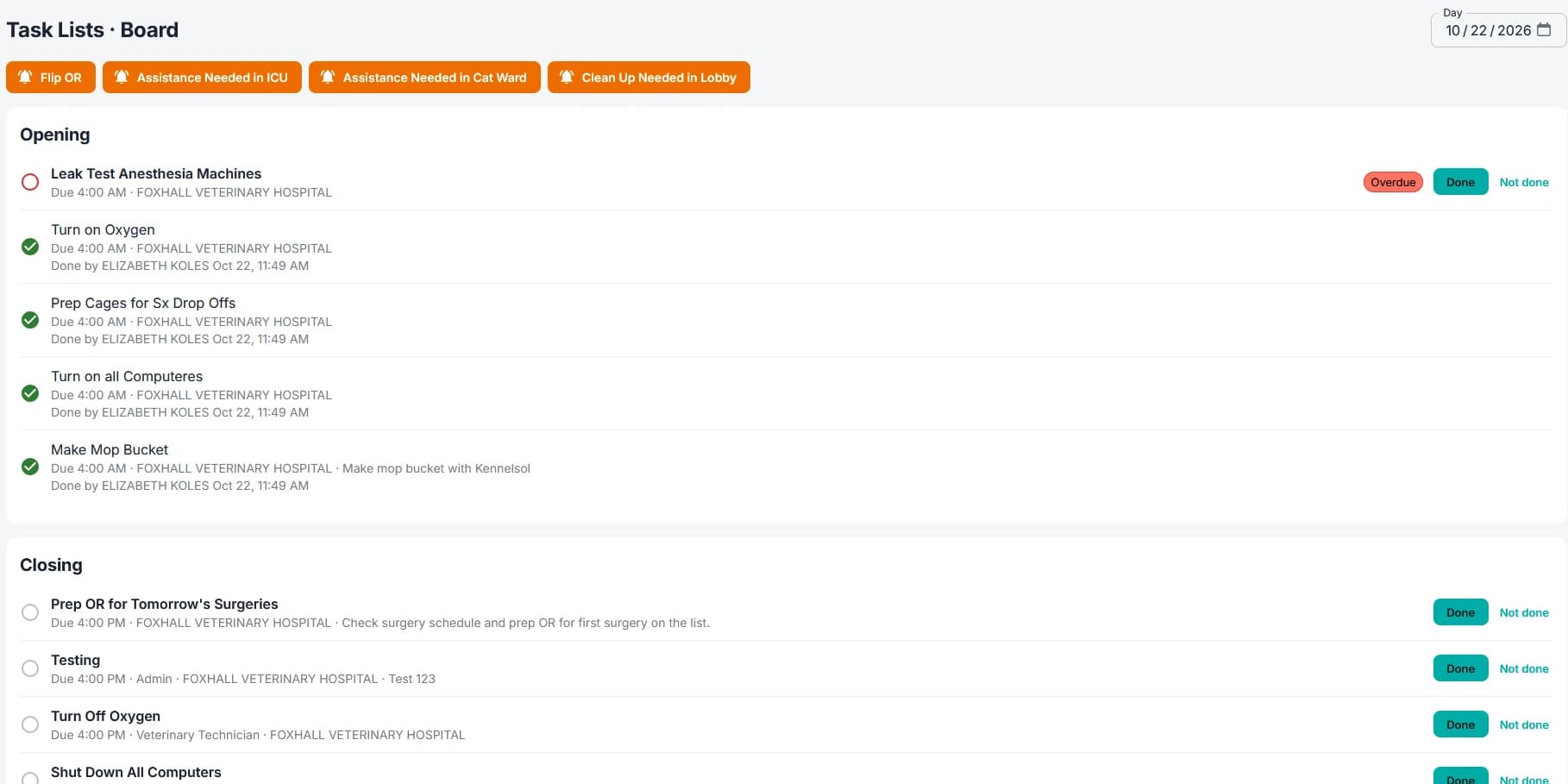Select the Leak Test Anesthesia Machines title
Viewport: 1568px width, 784px height.
coord(156,173)
